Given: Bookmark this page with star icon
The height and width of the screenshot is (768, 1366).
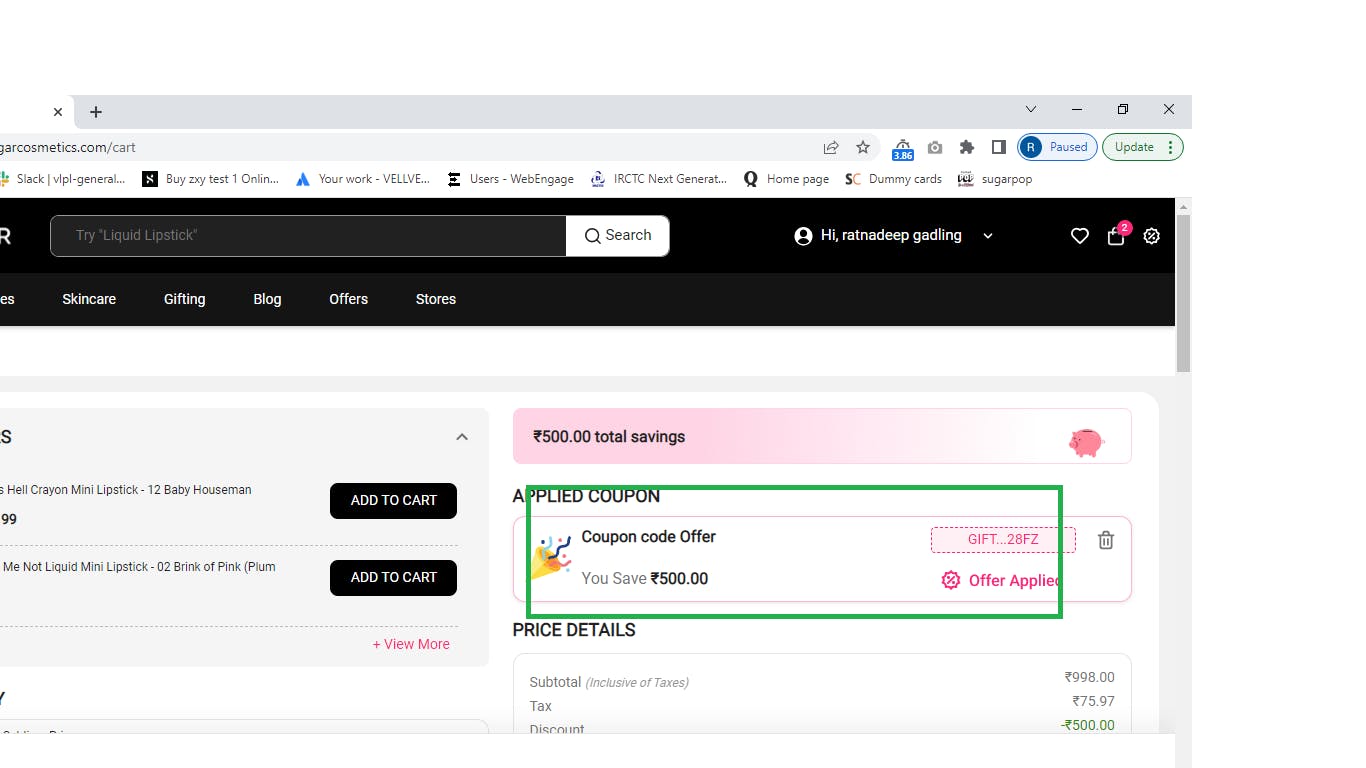Looking at the screenshot, I should pos(863,147).
